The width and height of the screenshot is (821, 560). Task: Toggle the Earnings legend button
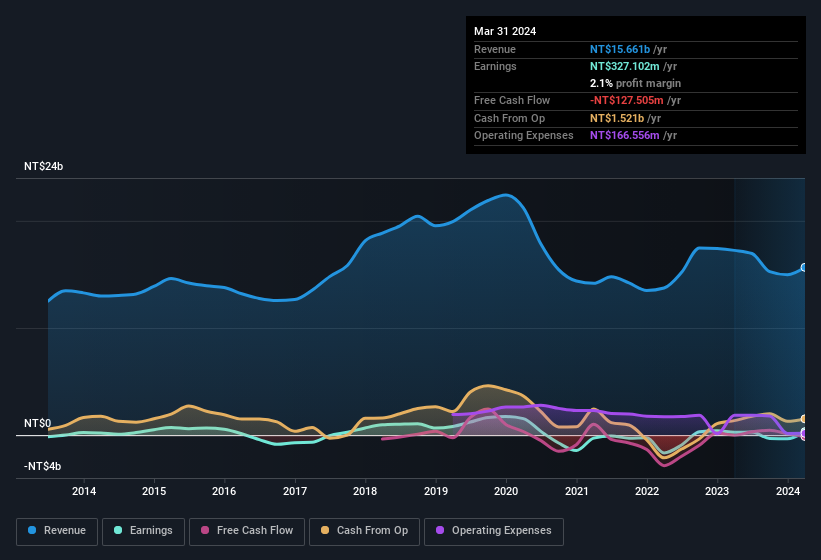point(143,531)
